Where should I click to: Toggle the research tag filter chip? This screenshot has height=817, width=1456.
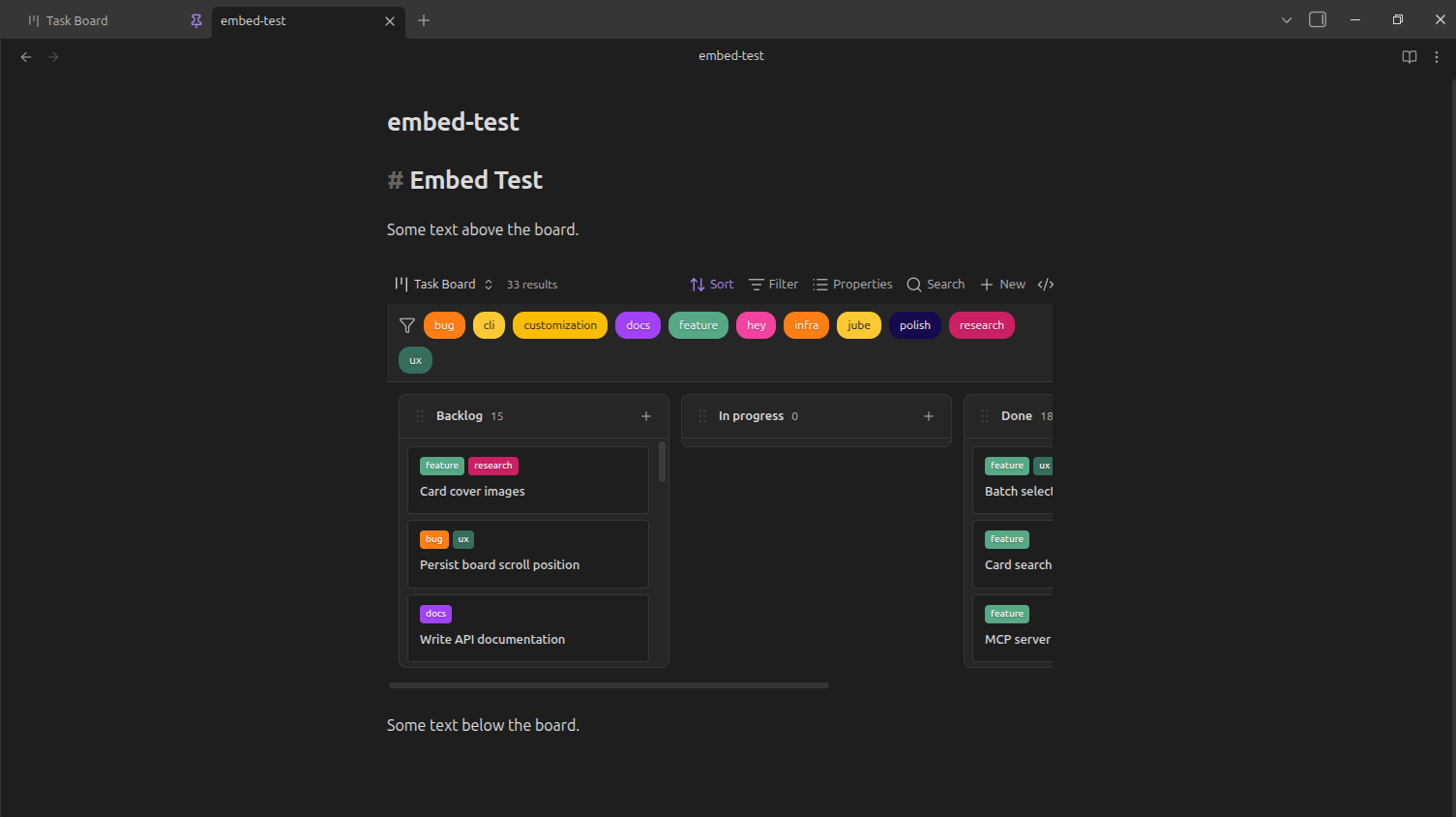point(981,325)
